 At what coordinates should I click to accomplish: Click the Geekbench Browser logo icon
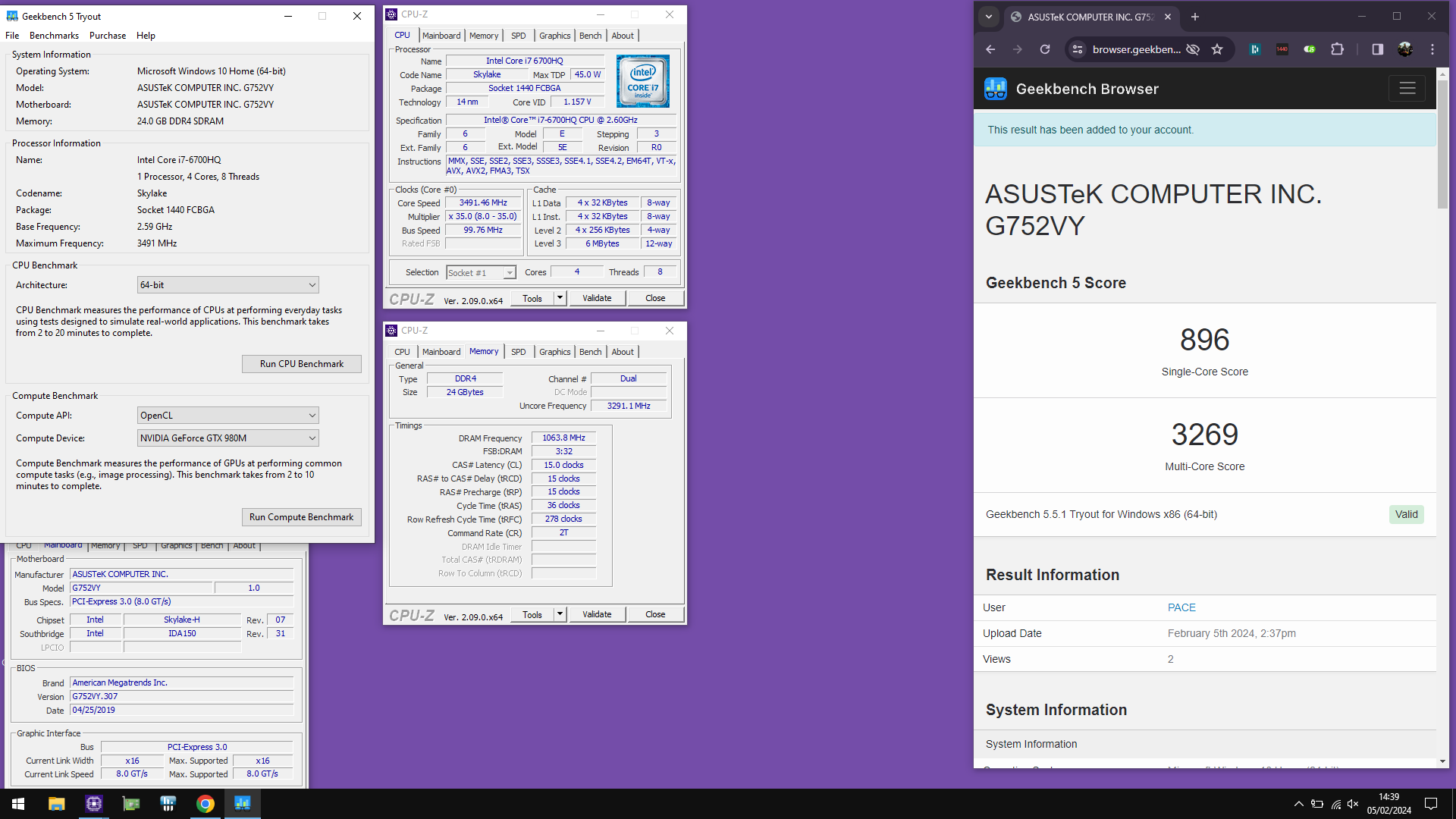[x=995, y=89]
